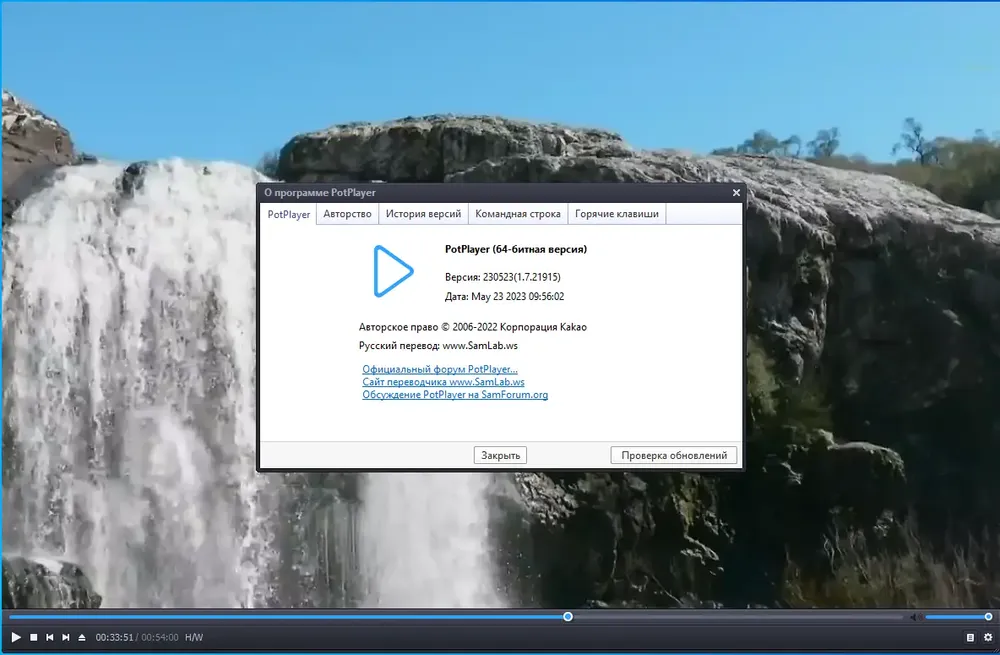Click the blue PotPlayer logo icon

click(x=393, y=271)
